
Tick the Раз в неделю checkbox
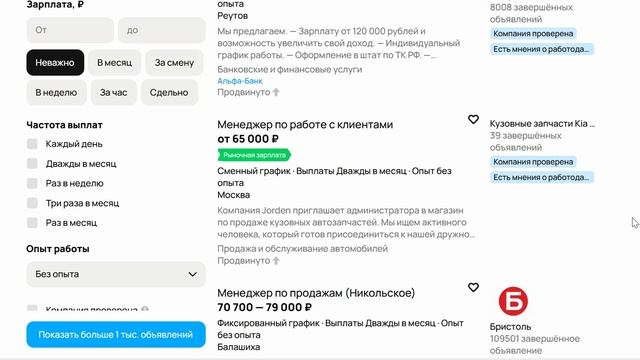click(x=32, y=183)
